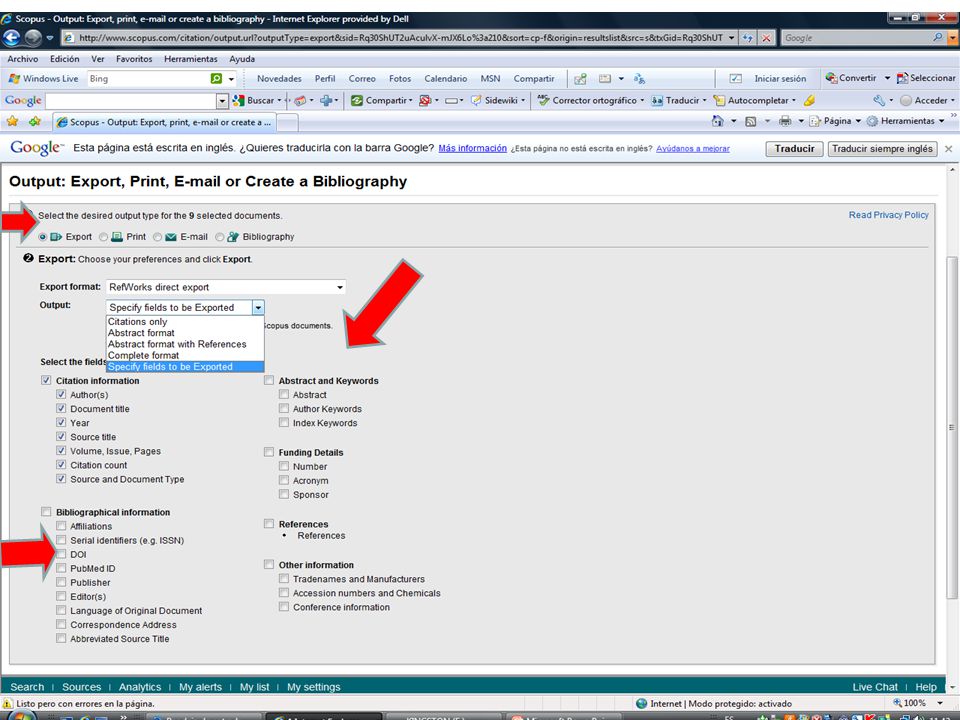Open the Favoritos menu
Viewport: 960px width, 720px height.
134,59
